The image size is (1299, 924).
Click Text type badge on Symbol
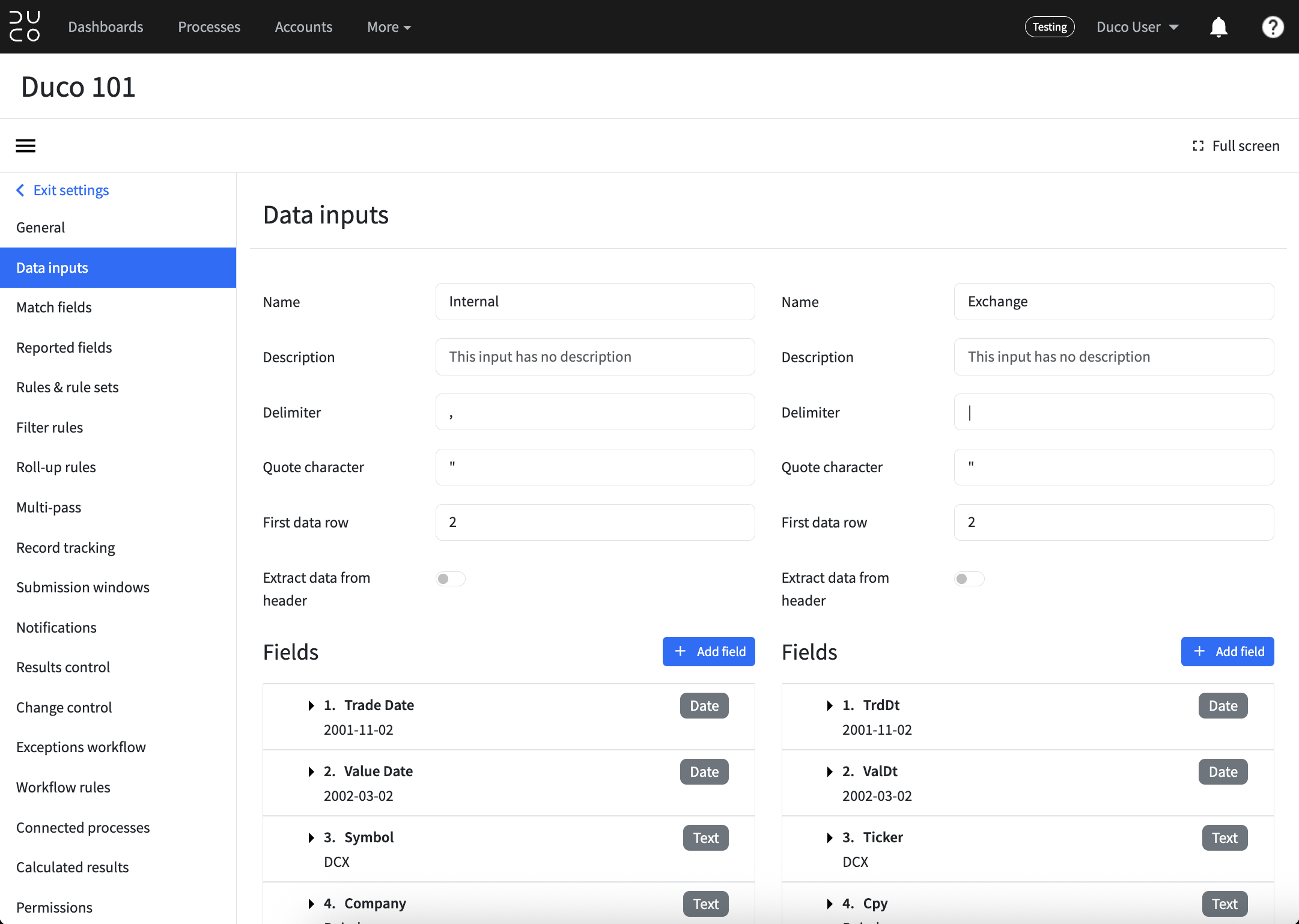point(705,838)
